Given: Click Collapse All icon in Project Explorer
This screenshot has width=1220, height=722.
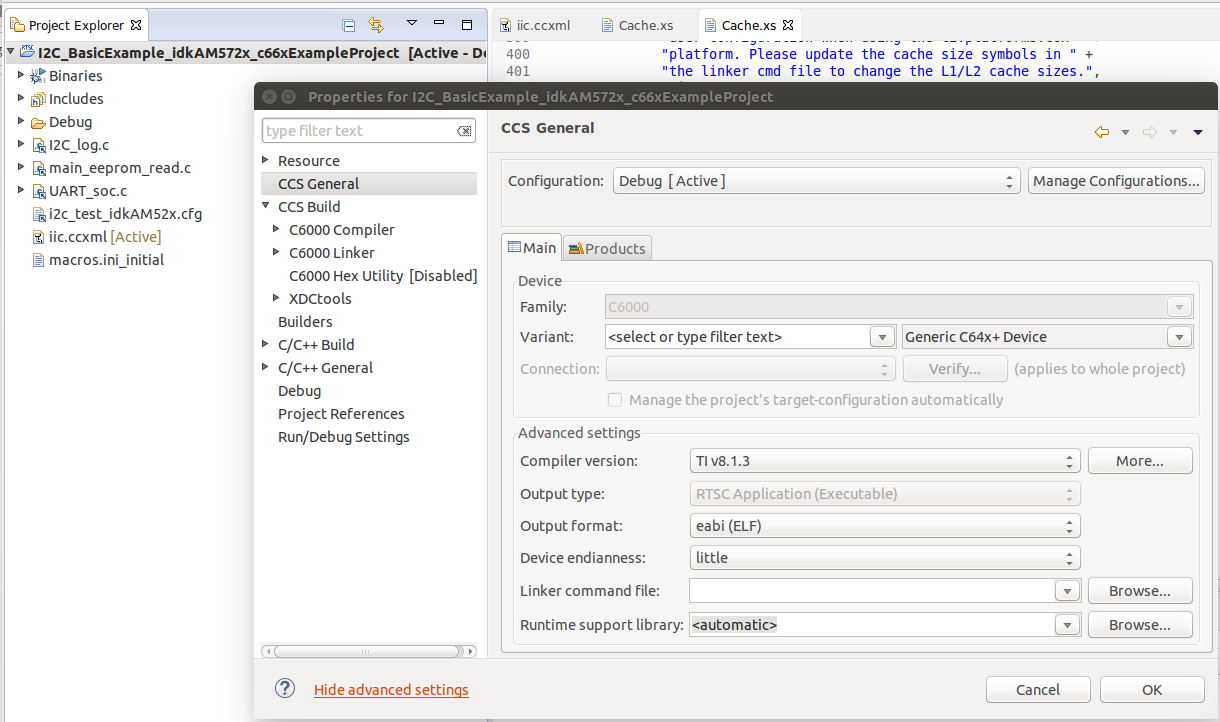Looking at the screenshot, I should click(x=349, y=25).
